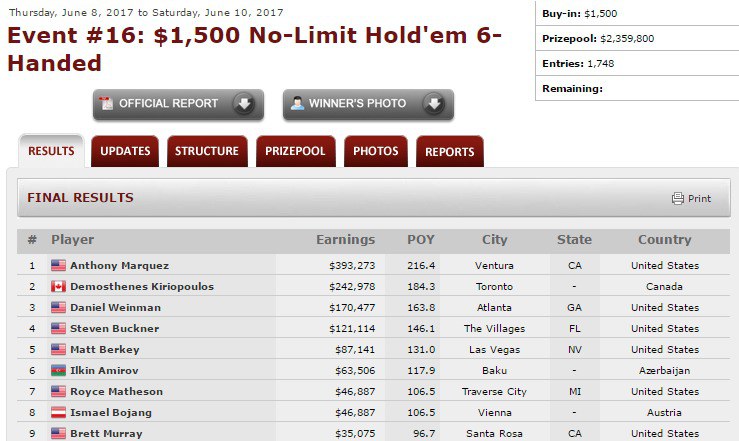Image resolution: width=739 pixels, height=441 pixels.
Task: Click the printer icon beside Print
Action: click(x=677, y=199)
